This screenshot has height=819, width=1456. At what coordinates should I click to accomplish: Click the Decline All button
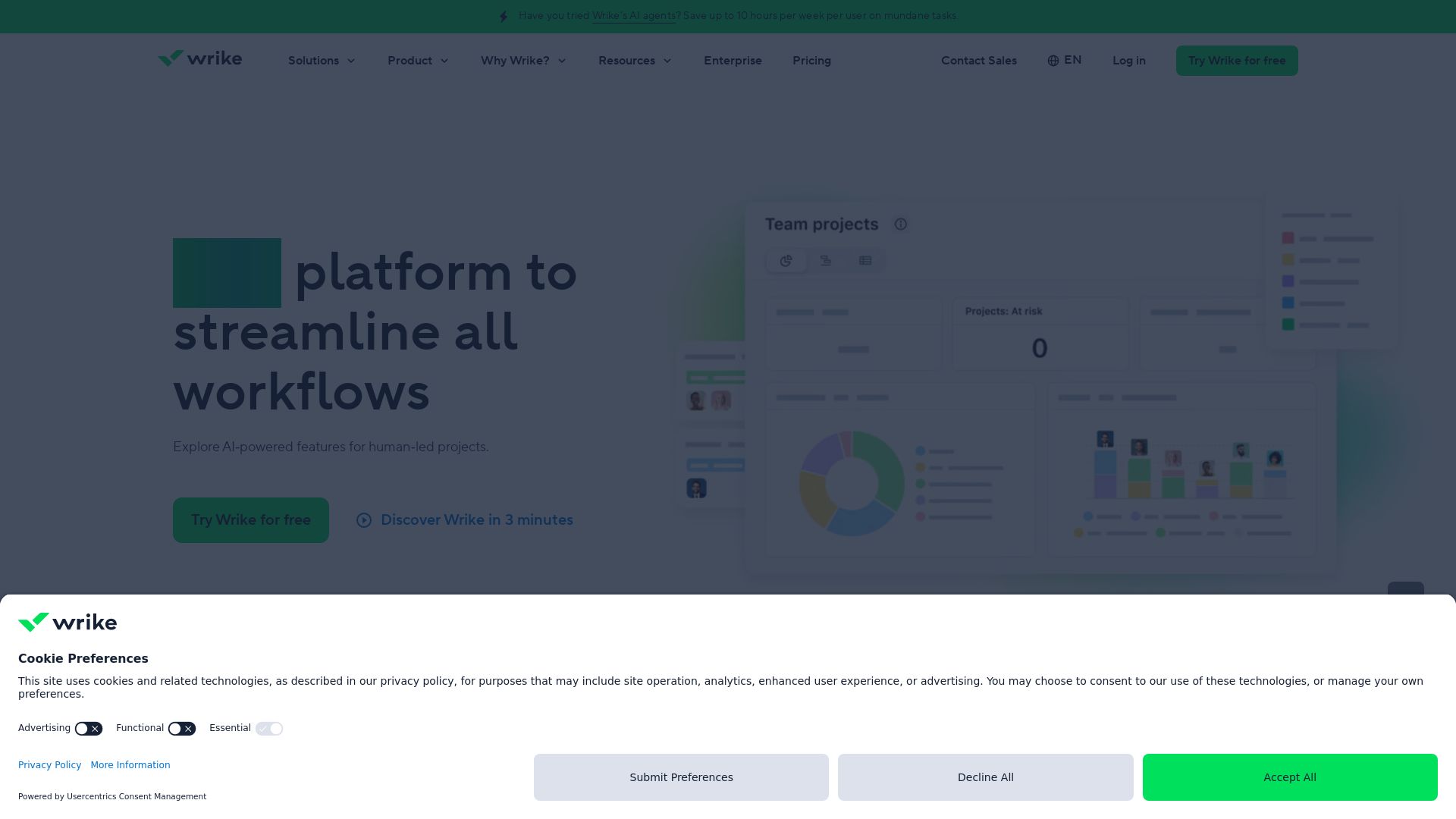pos(985,777)
